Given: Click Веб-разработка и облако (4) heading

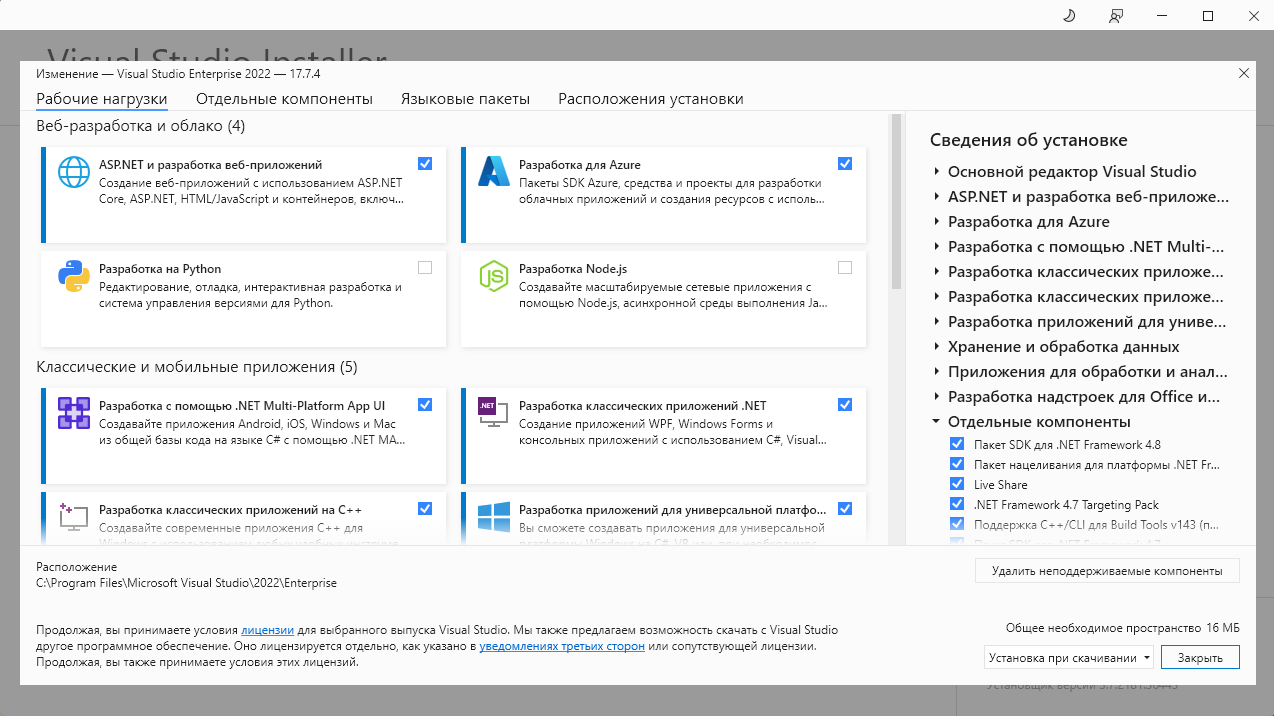Looking at the screenshot, I should [140, 126].
